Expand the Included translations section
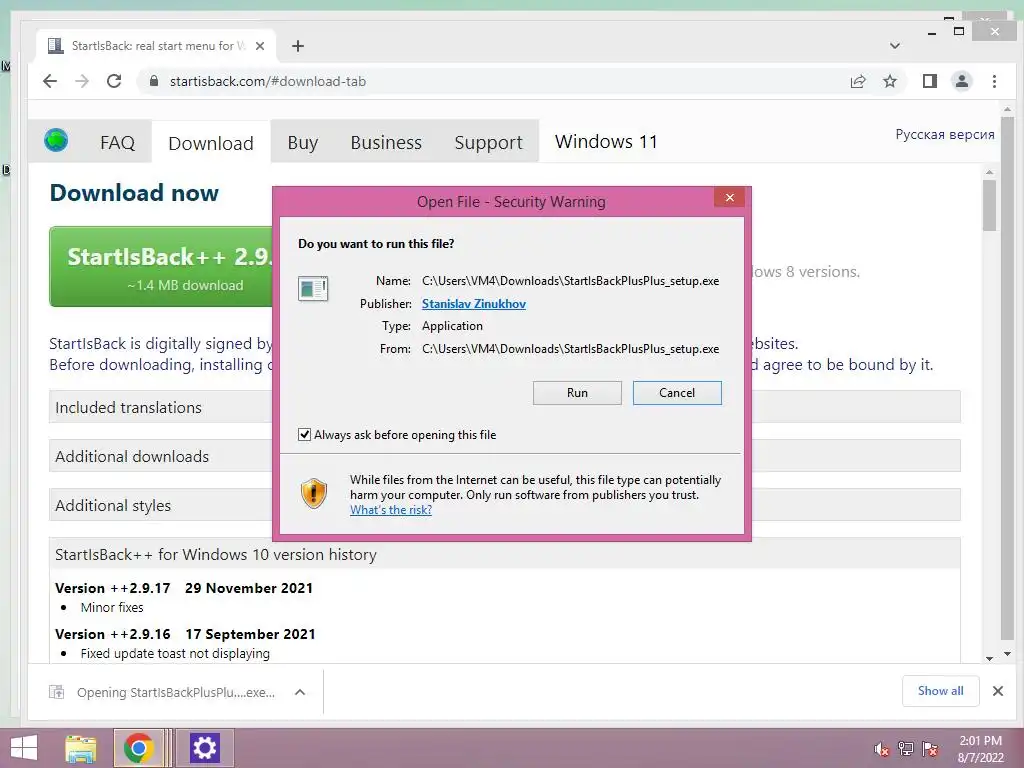 tap(504, 407)
